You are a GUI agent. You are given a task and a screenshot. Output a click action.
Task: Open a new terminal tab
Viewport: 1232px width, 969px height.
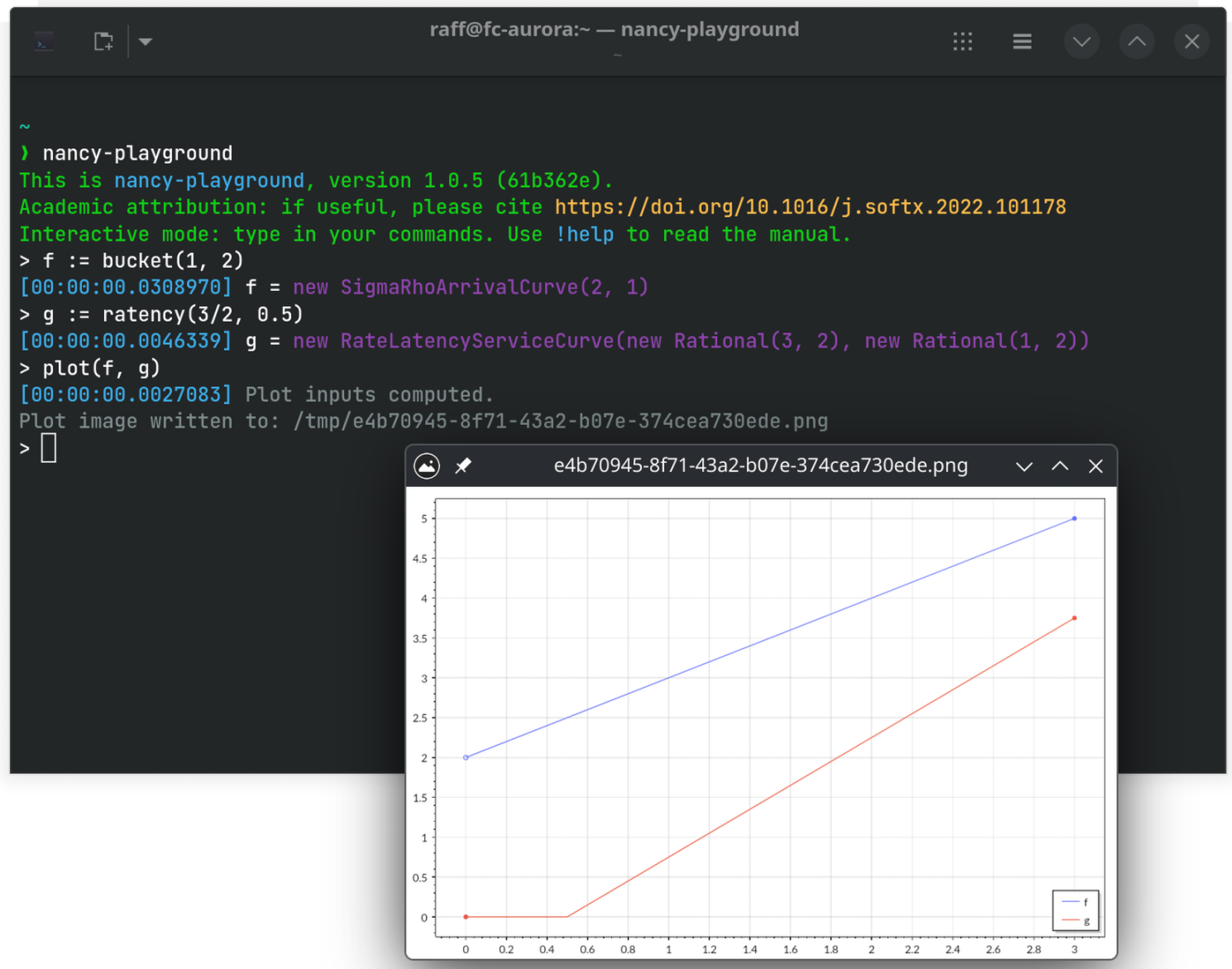pos(103,41)
